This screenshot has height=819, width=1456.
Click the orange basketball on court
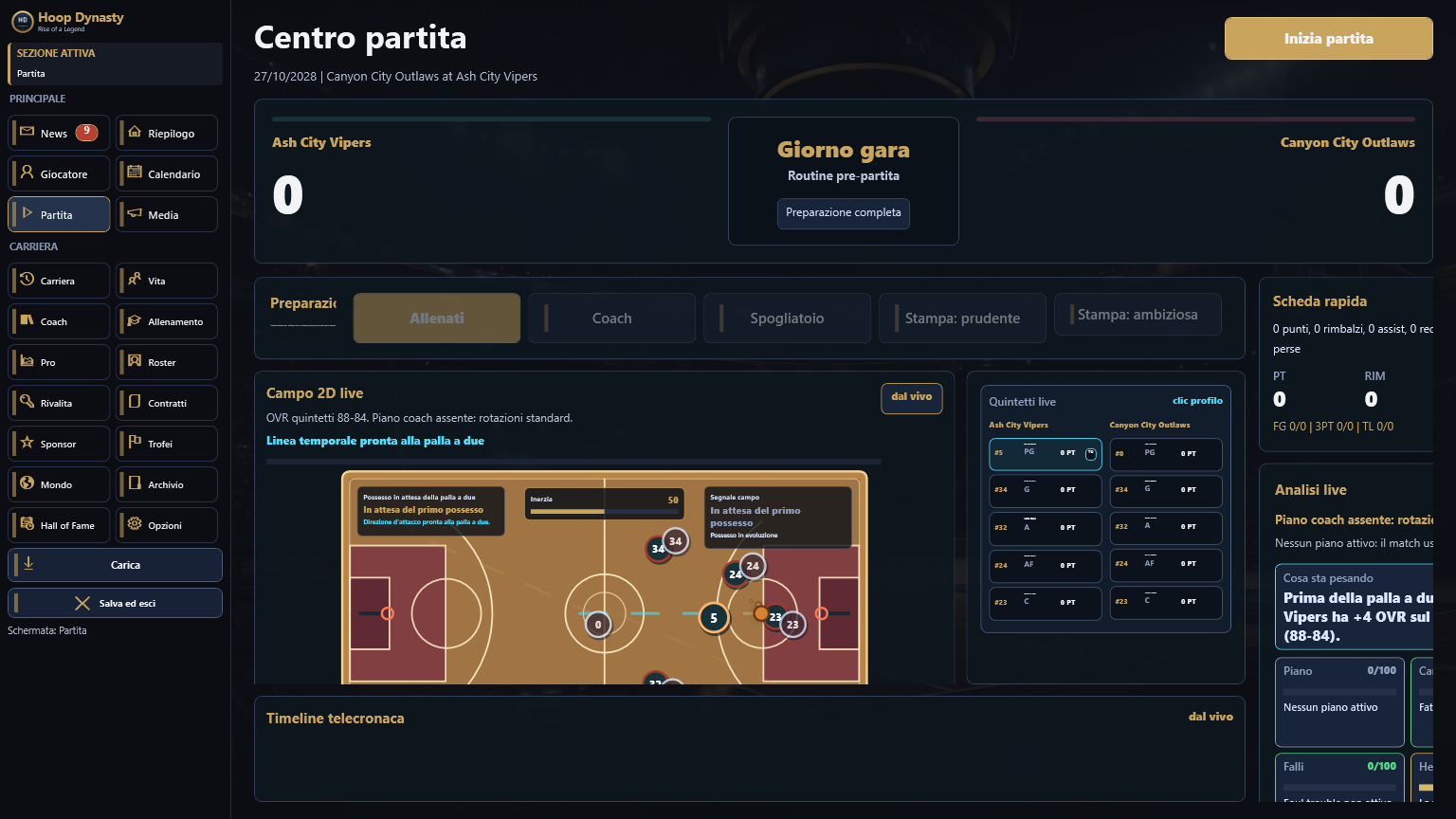tap(761, 614)
